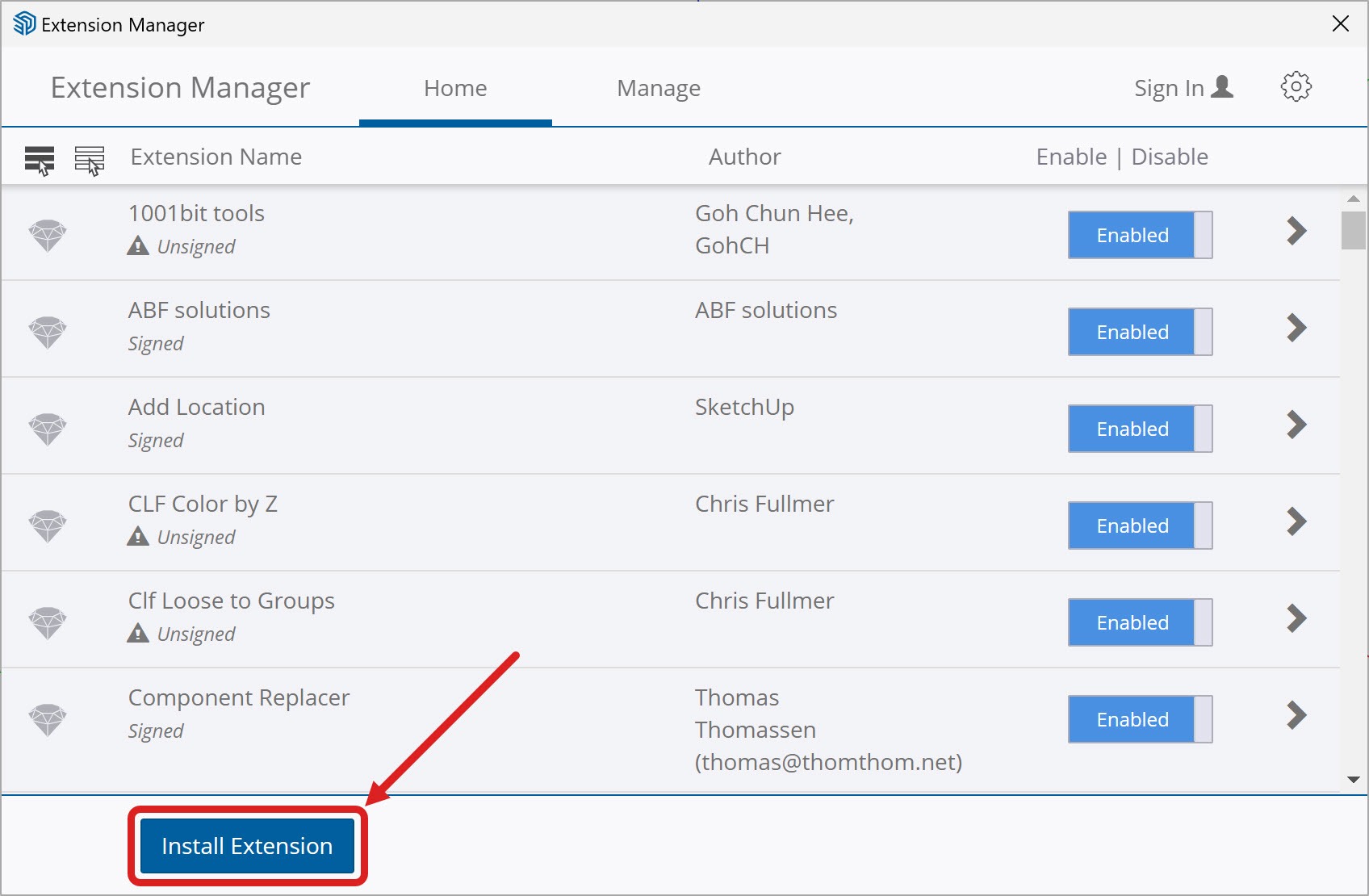Expand the CLF Color by Z details chevron
The height and width of the screenshot is (896, 1369).
1296,521
